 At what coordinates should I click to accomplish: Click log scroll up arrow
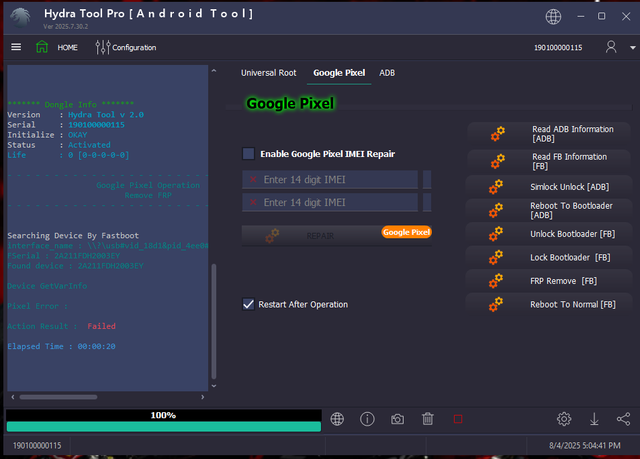coord(214,71)
